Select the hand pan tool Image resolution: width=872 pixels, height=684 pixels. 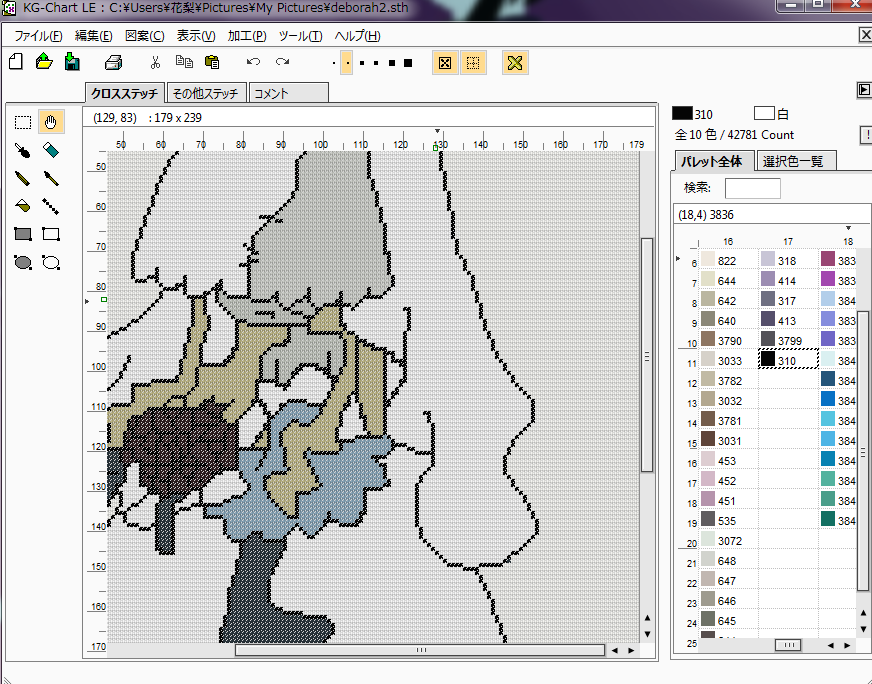51,122
